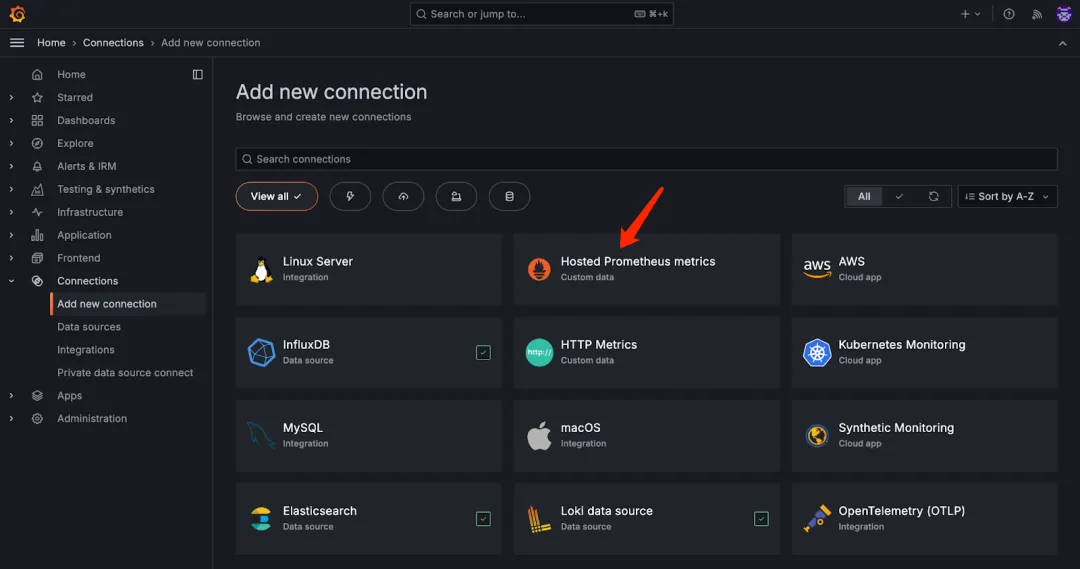Click the Infrastructure pulse icon
Image resolution: width=1080 pixels, height=569 pixels.
click(37, 212)
